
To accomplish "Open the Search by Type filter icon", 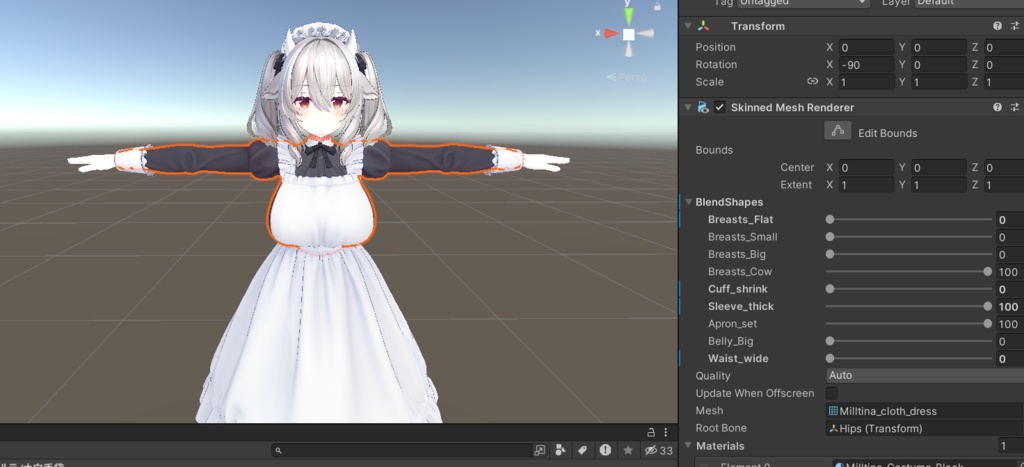I will click(560, 450).
